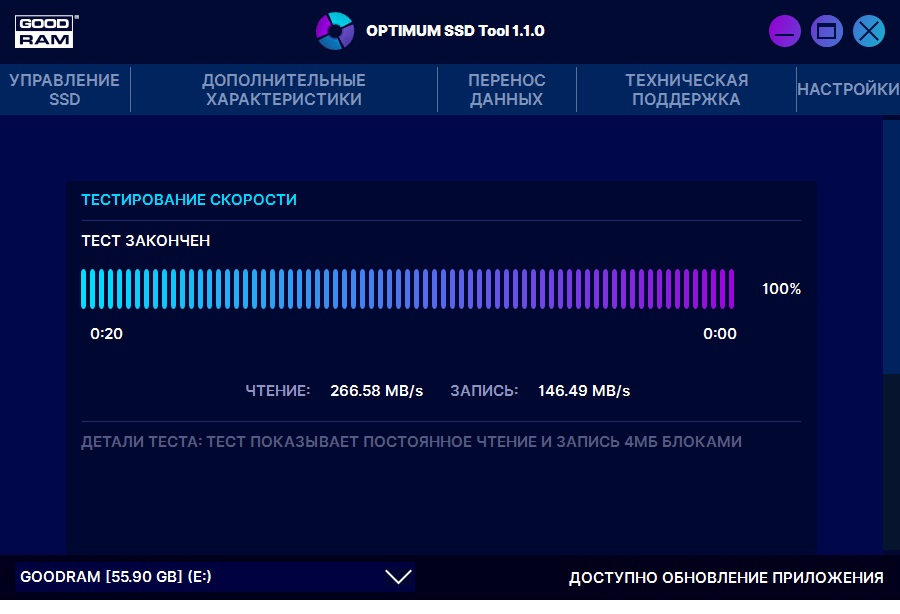
Task: Open the Настройки tab
Action: pyautogui.click(x=848, y=90)
